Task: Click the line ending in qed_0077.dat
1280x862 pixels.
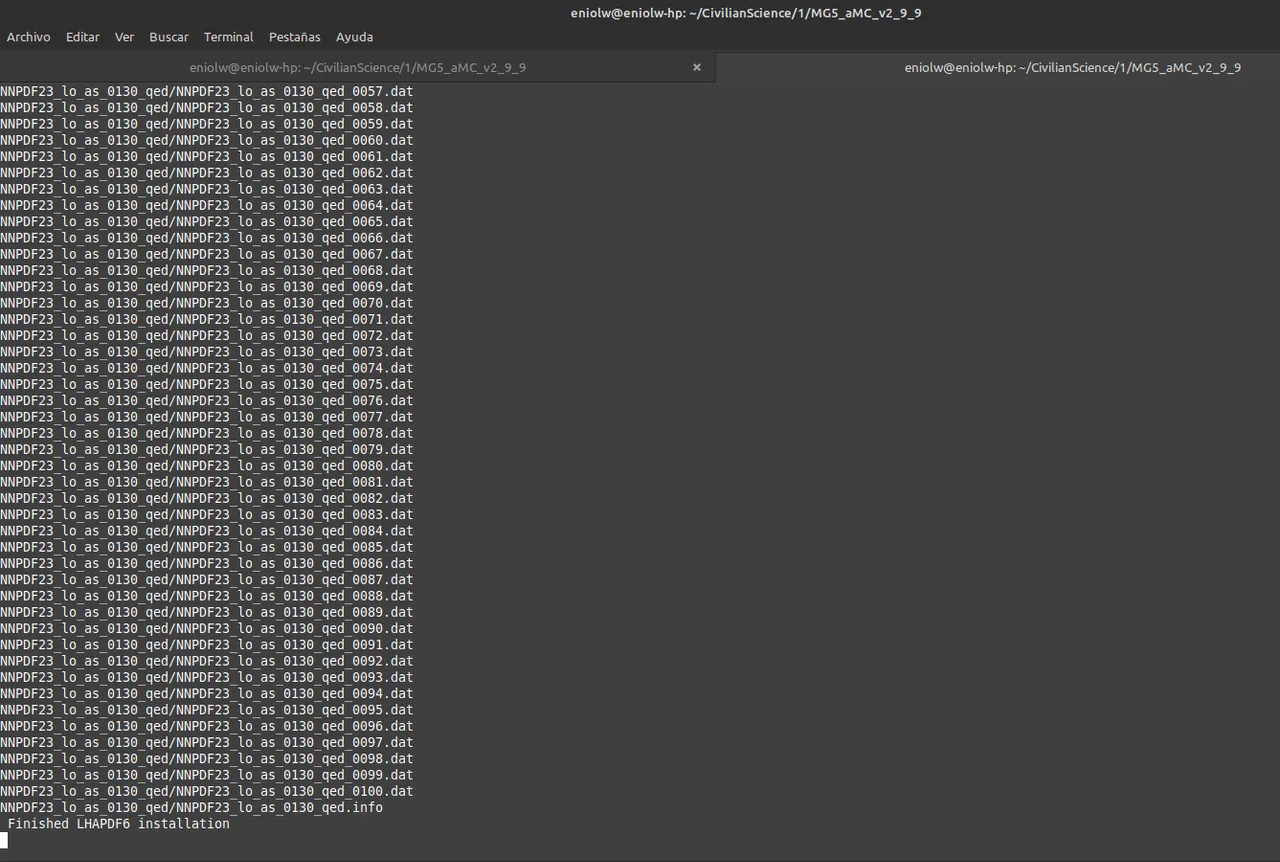Action: (206, 417)
